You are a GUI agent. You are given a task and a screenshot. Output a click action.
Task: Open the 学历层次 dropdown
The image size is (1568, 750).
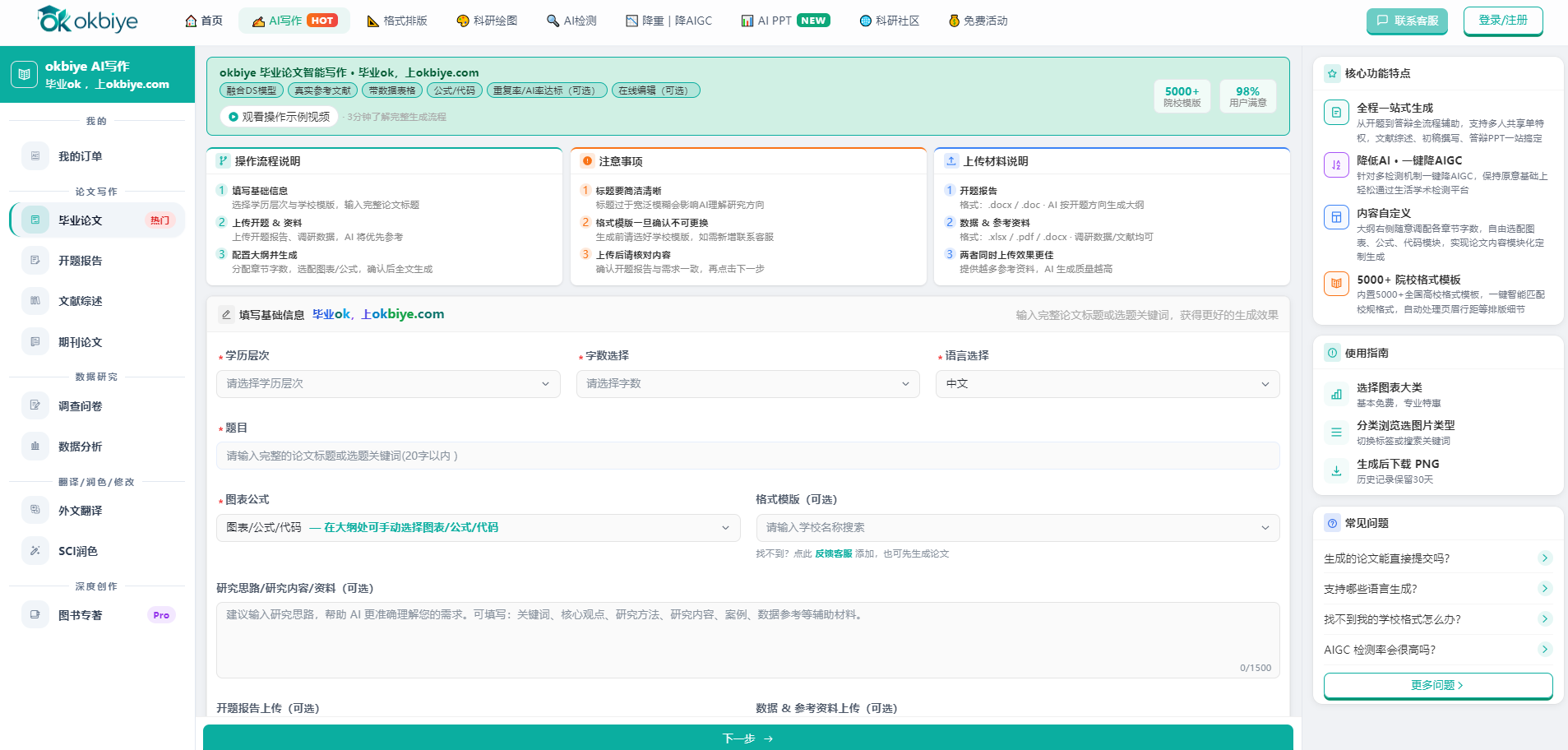(x=388, y=384)
